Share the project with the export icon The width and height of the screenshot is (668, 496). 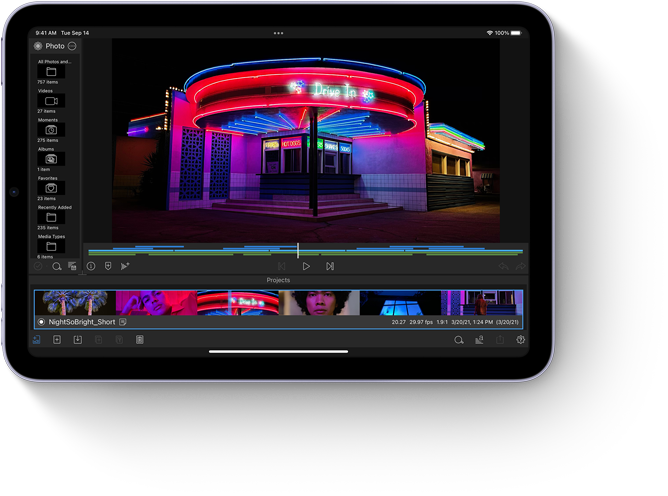pyautogui.click(x=500, y=340)
